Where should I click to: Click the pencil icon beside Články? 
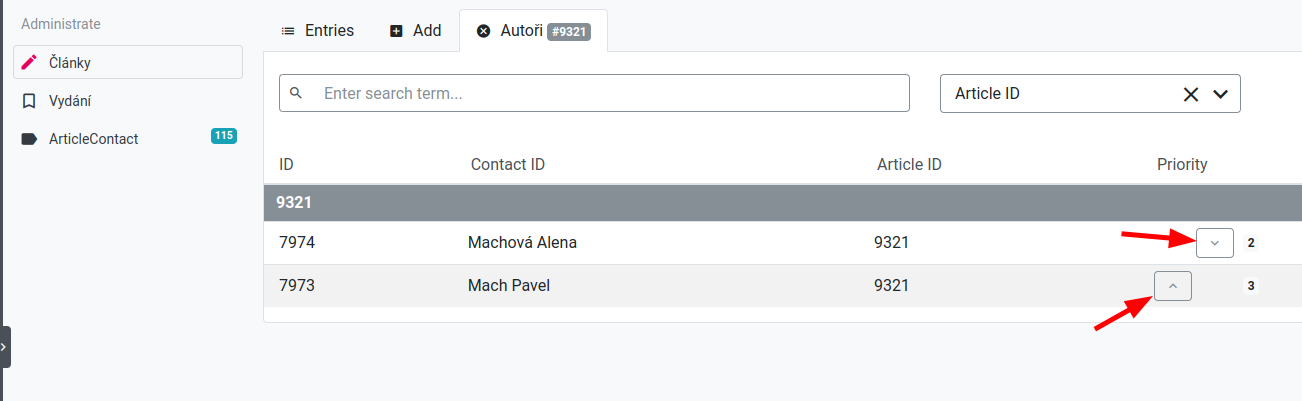point(29,62)
